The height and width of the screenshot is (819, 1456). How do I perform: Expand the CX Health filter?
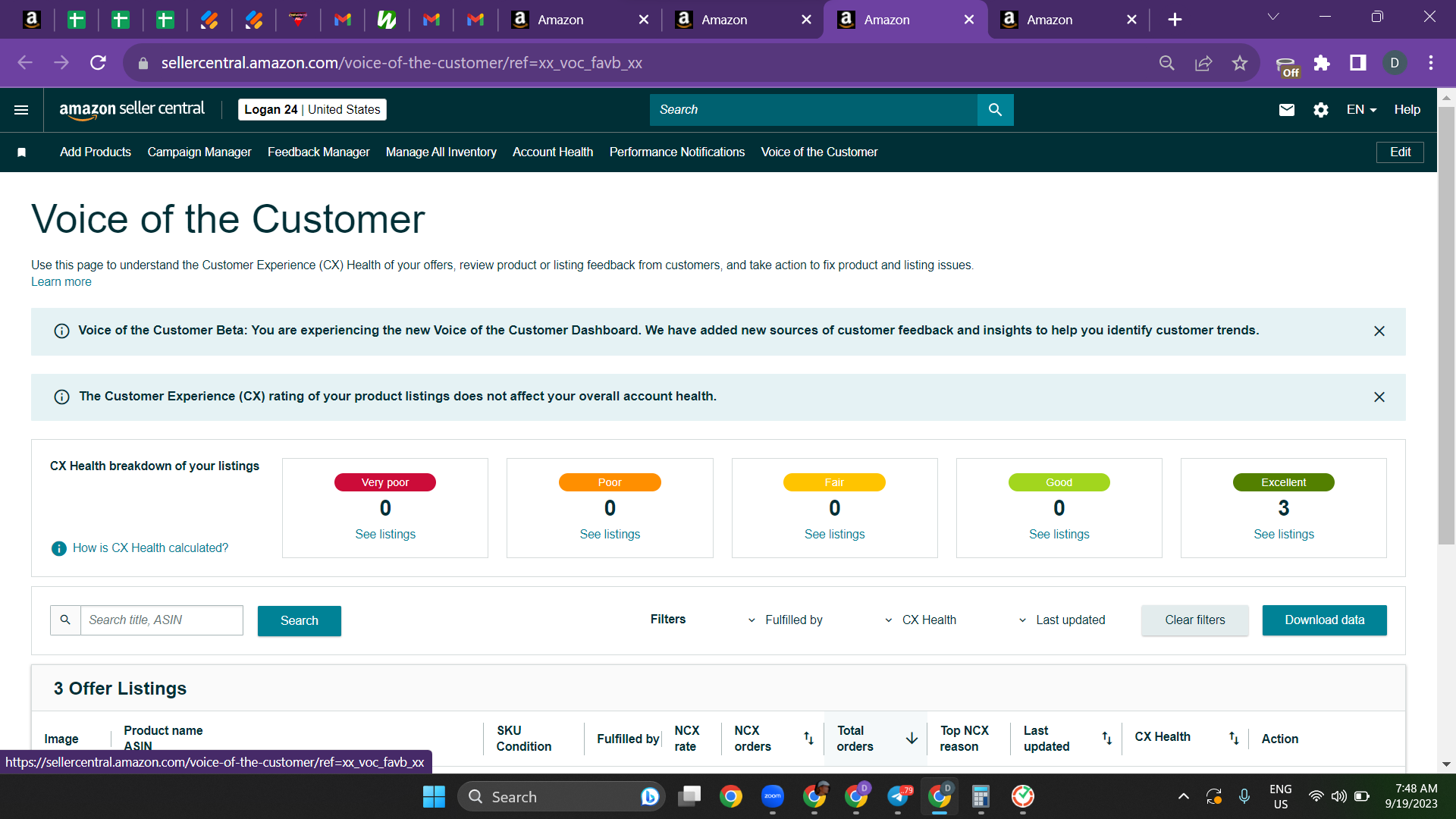click(920, 620)
